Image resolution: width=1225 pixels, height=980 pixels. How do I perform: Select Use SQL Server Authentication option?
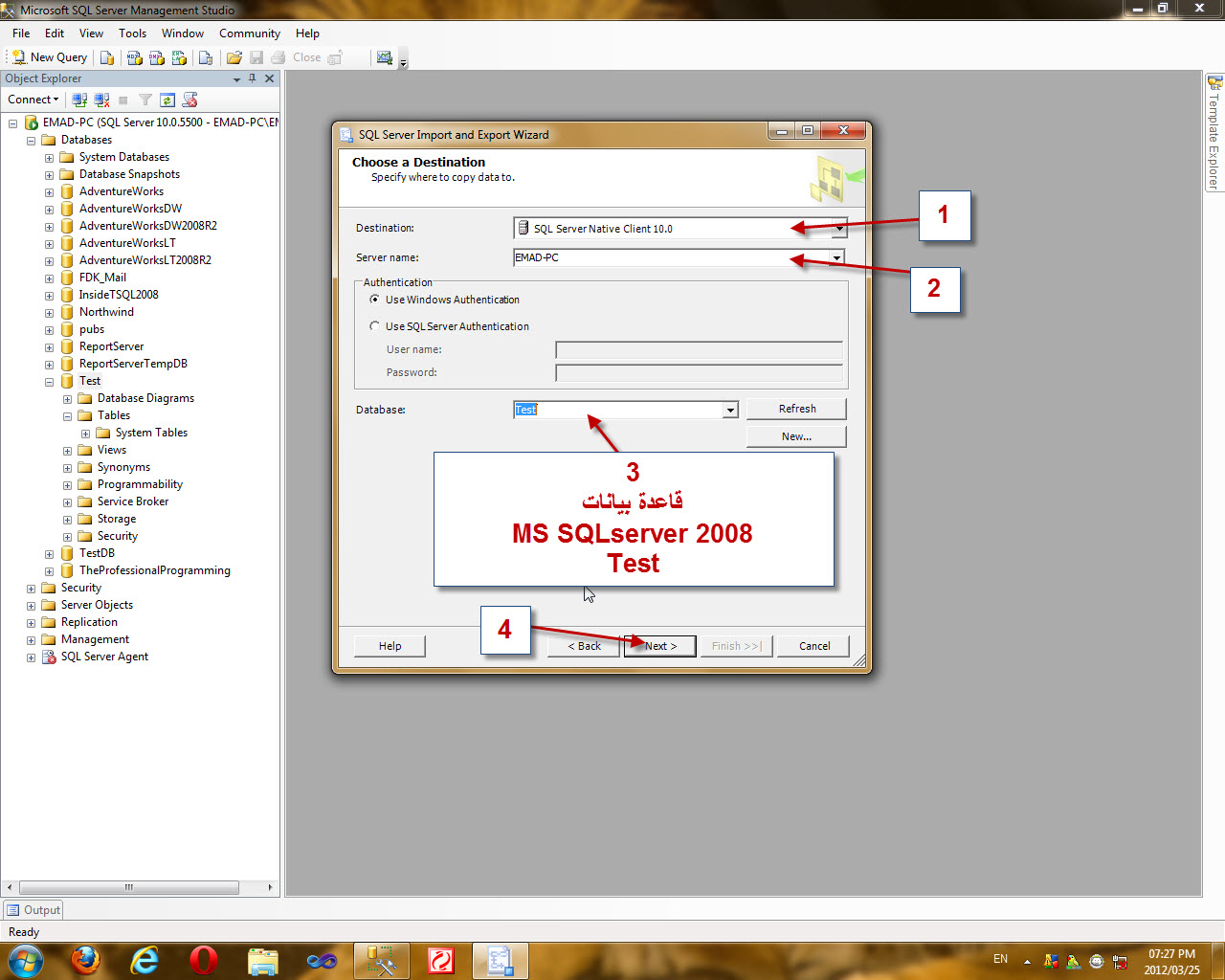(x=374, y=326)
